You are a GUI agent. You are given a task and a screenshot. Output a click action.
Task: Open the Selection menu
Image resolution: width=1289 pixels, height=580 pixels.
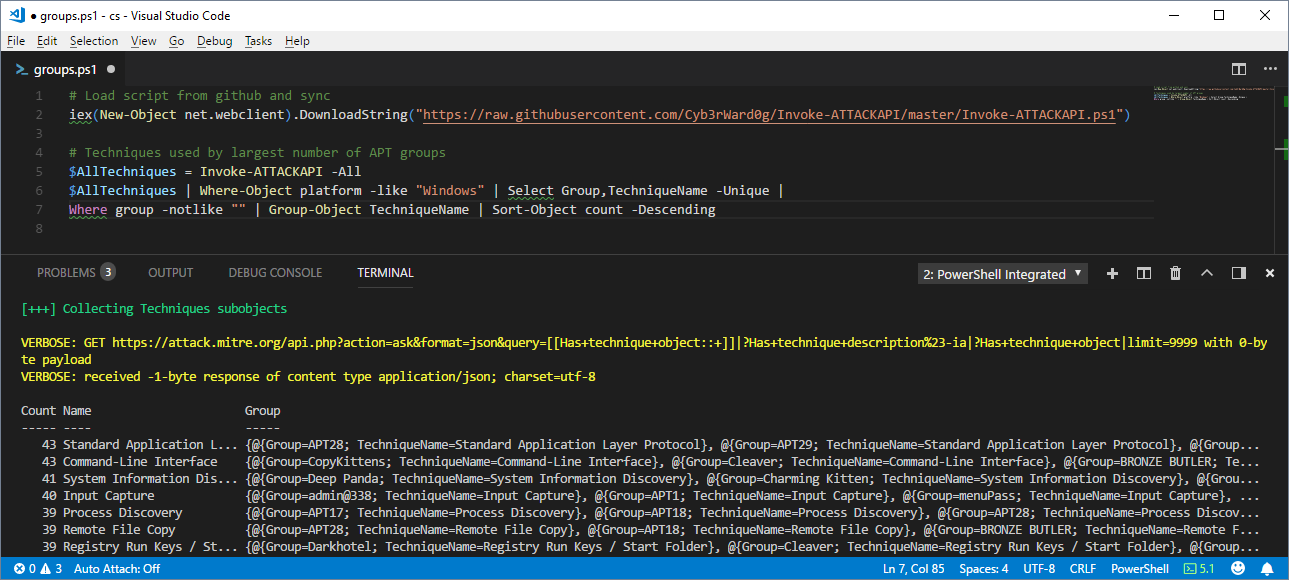click(94, 41)
